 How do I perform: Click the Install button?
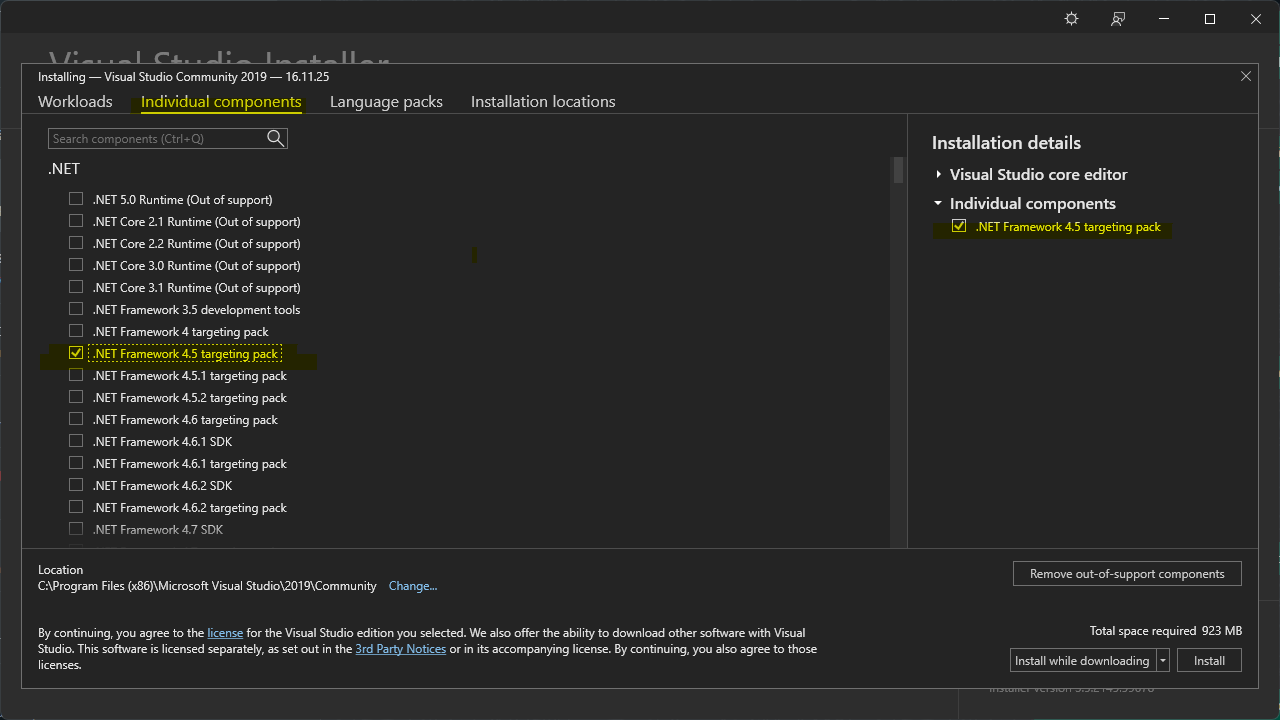pos(1209,661)
